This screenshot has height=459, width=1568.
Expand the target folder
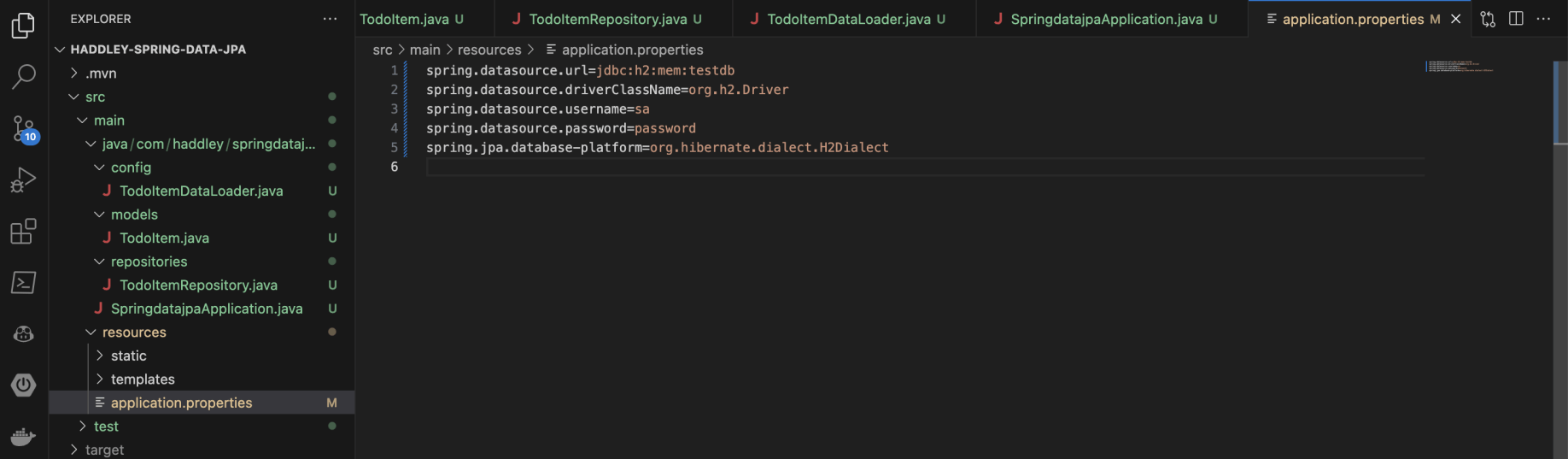point(202,450)
